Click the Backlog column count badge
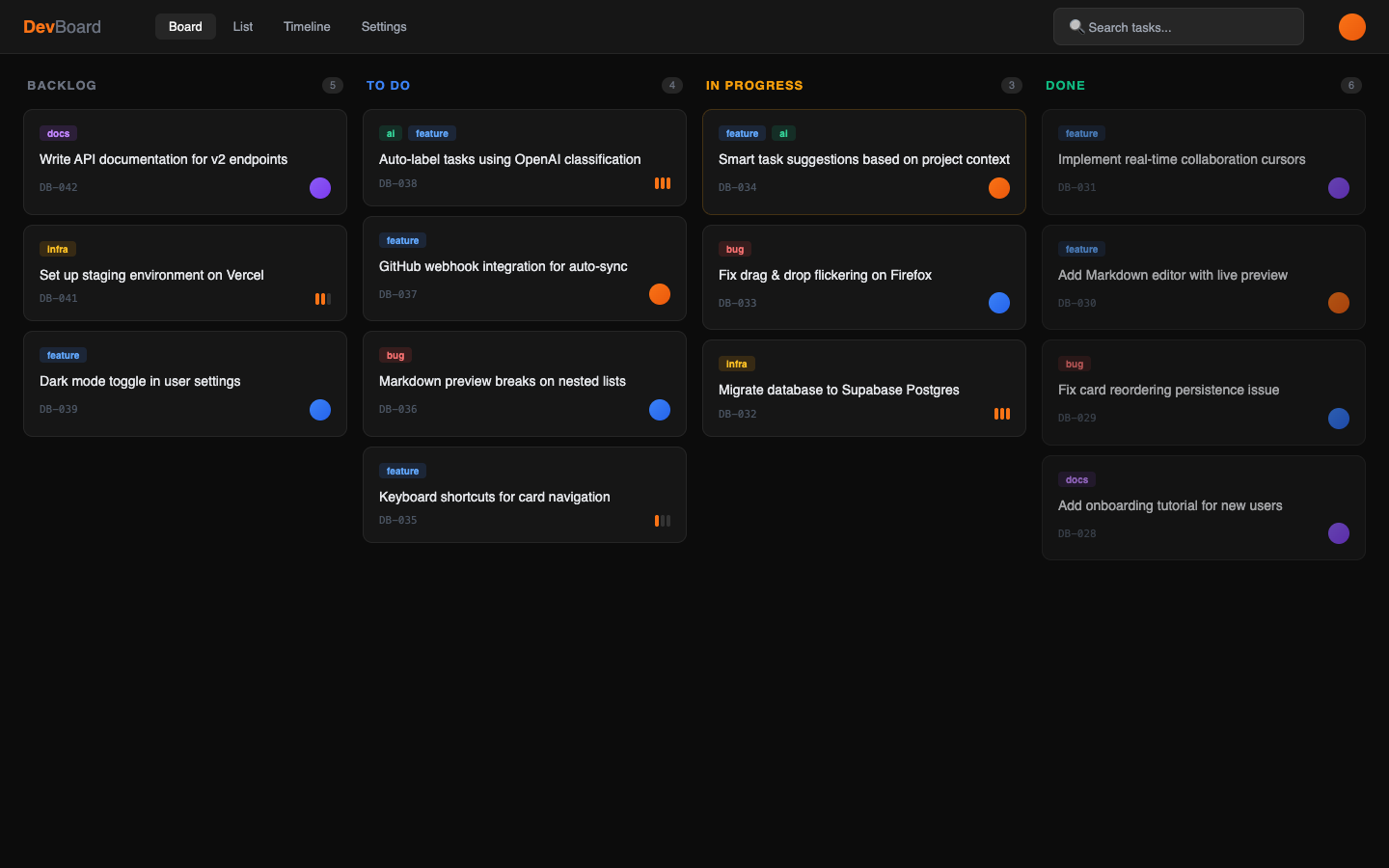The width and height of the screenshot is (1389, 868). pyautogui.click(x=333, y=86)
